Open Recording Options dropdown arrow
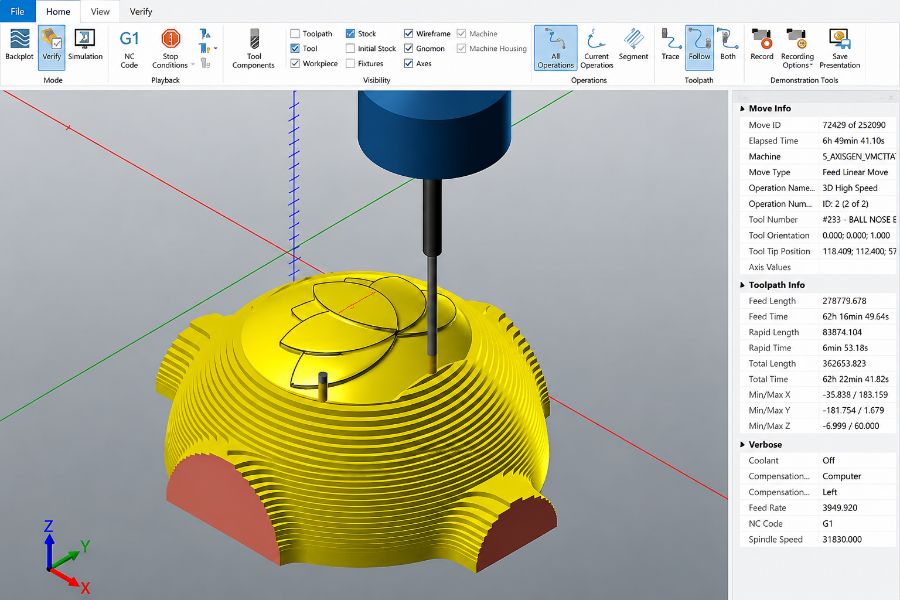The image size is (900, 600). point(811,65)
